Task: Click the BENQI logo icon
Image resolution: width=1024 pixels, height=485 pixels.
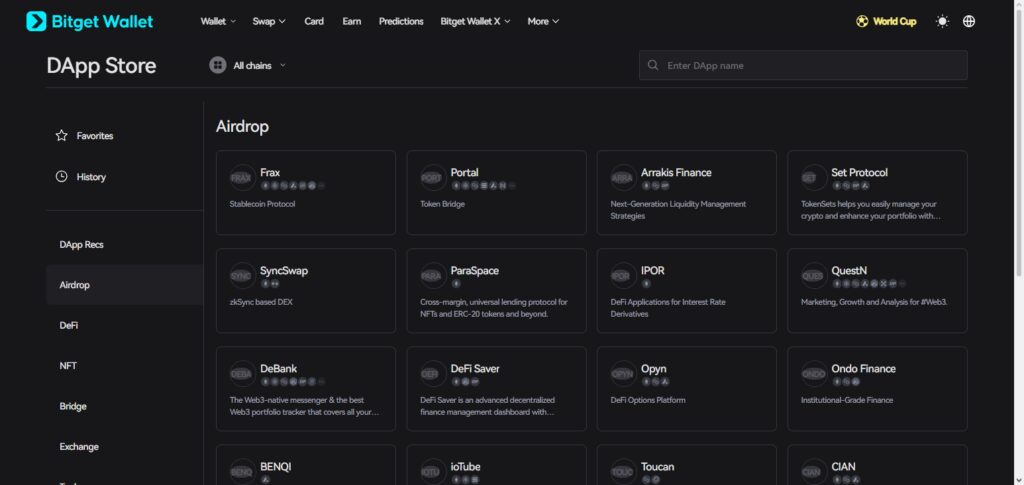Action: 241,471
